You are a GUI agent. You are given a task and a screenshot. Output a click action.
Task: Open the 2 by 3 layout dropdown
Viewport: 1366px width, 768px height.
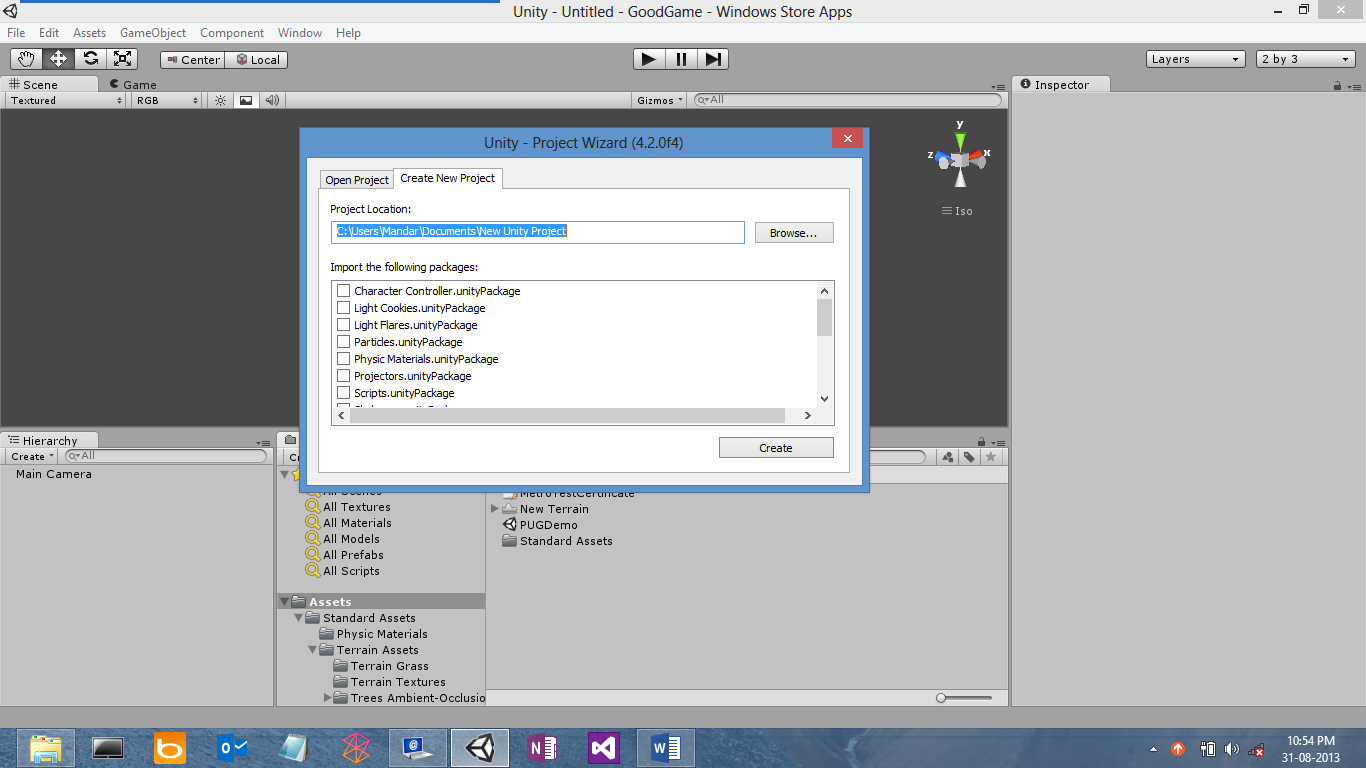coord(1306,59)
